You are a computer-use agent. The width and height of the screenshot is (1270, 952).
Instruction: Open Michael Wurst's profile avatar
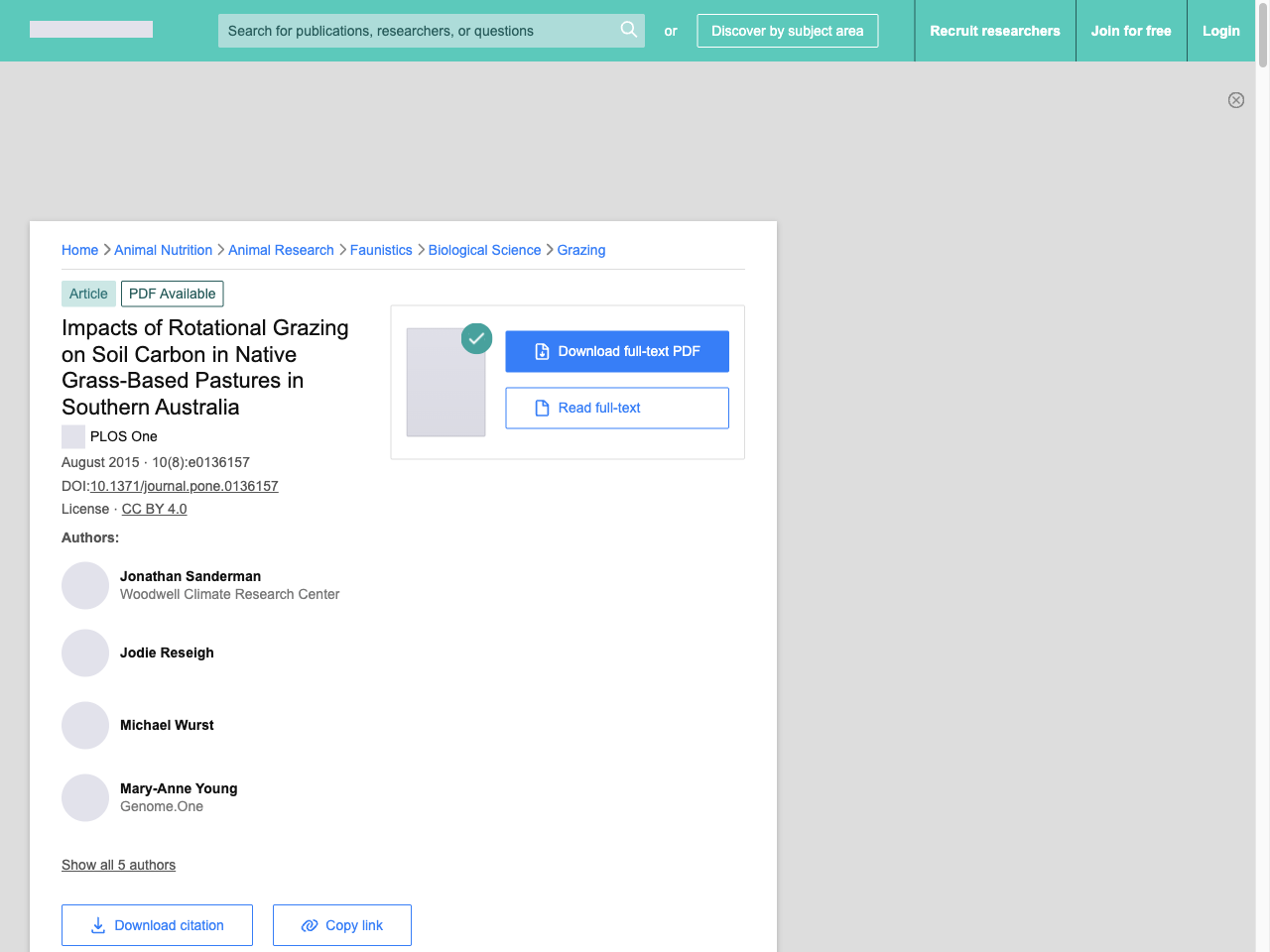[x=85, y=725]
